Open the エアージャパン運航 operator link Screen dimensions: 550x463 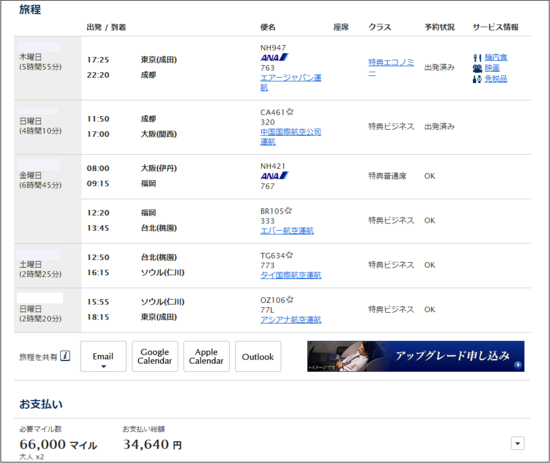290,82
